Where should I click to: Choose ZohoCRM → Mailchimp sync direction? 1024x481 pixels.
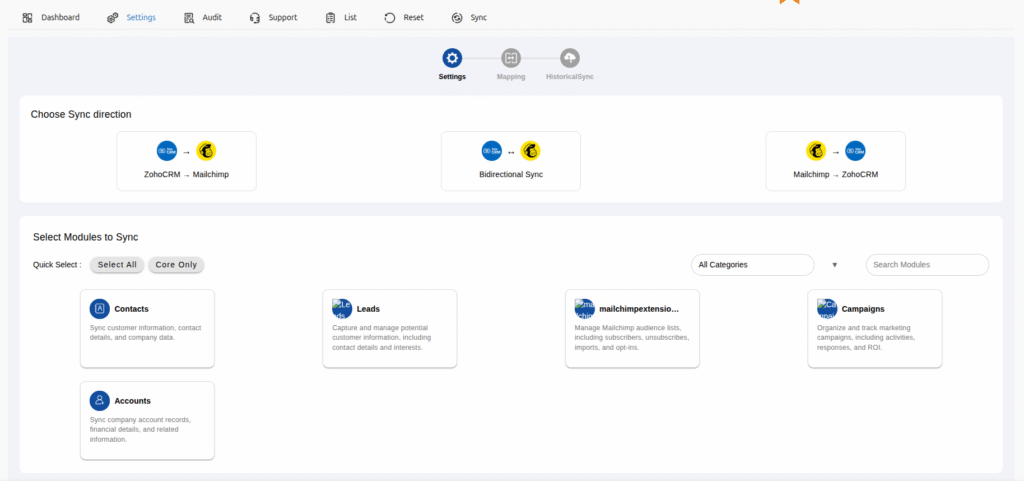pyautogui.click(x=187, y=161)
